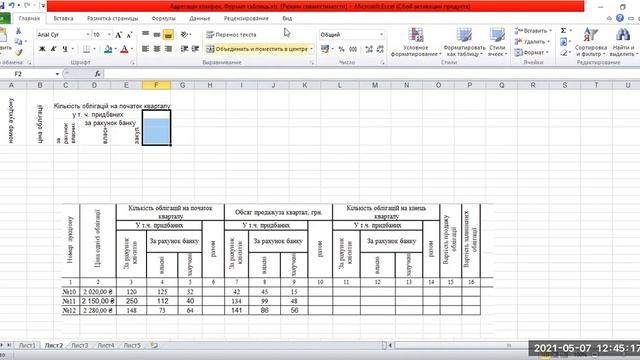This screenshot has width=640, height=360.
Task: Open Условное форматирование icon
Action: click(x=416, y=35)
